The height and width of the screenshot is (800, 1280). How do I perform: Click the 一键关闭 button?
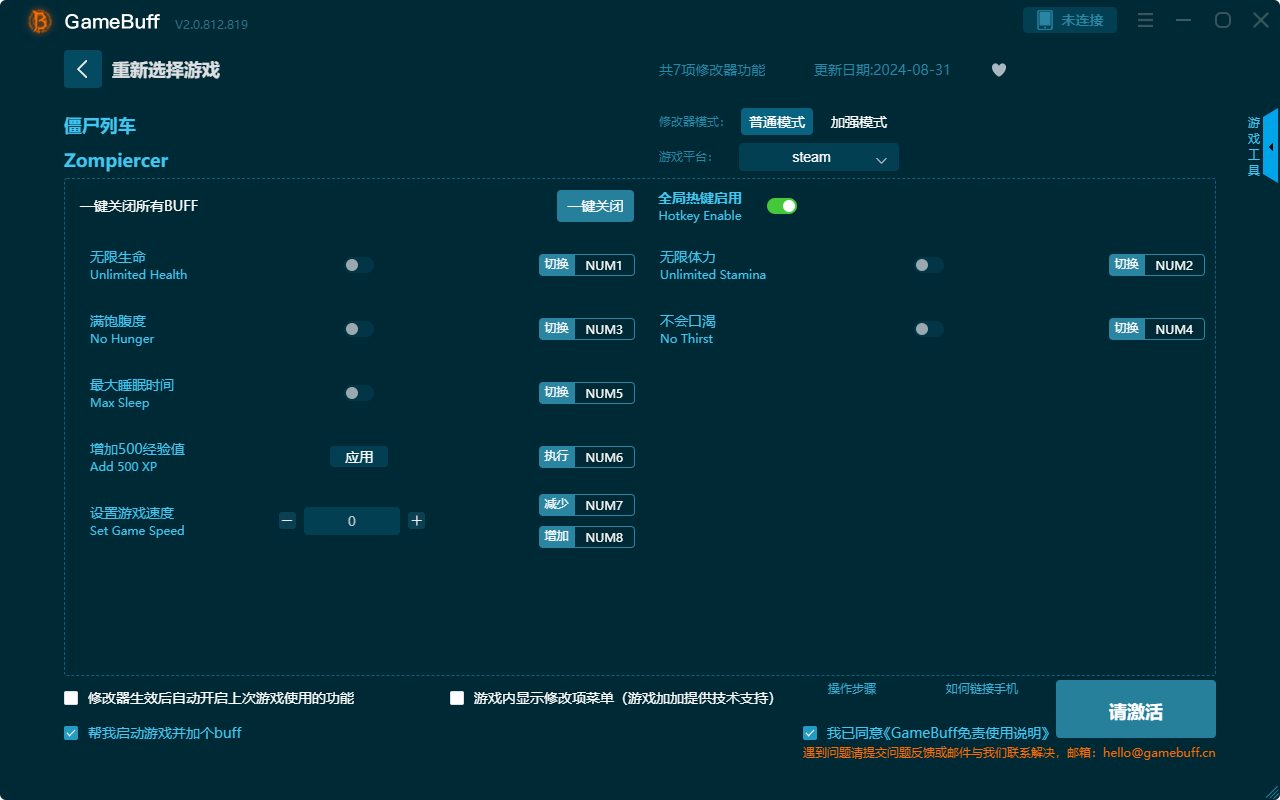(x=595, y=205)
